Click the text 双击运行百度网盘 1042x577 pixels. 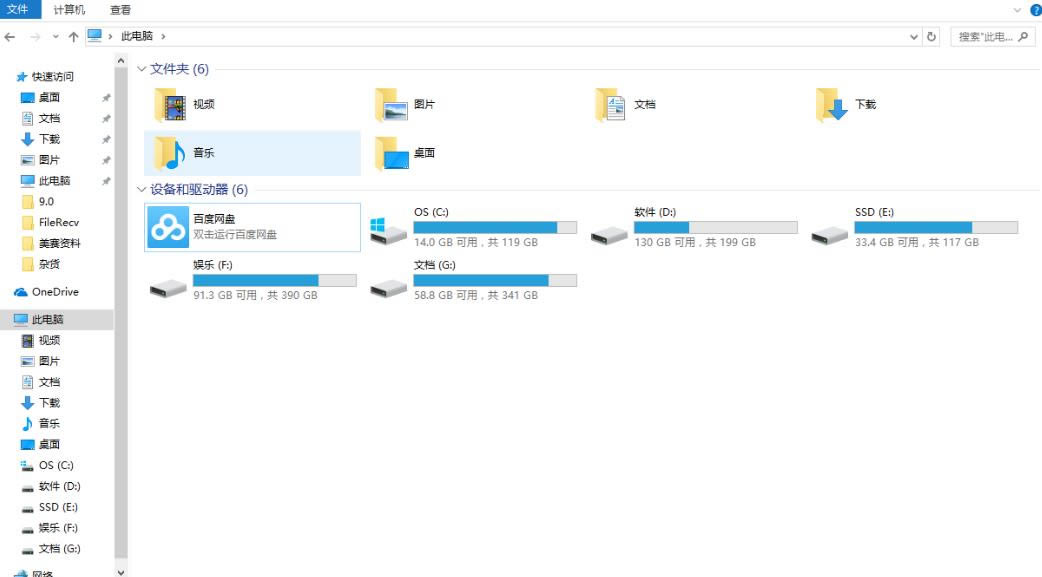click(x=235, y=235)
